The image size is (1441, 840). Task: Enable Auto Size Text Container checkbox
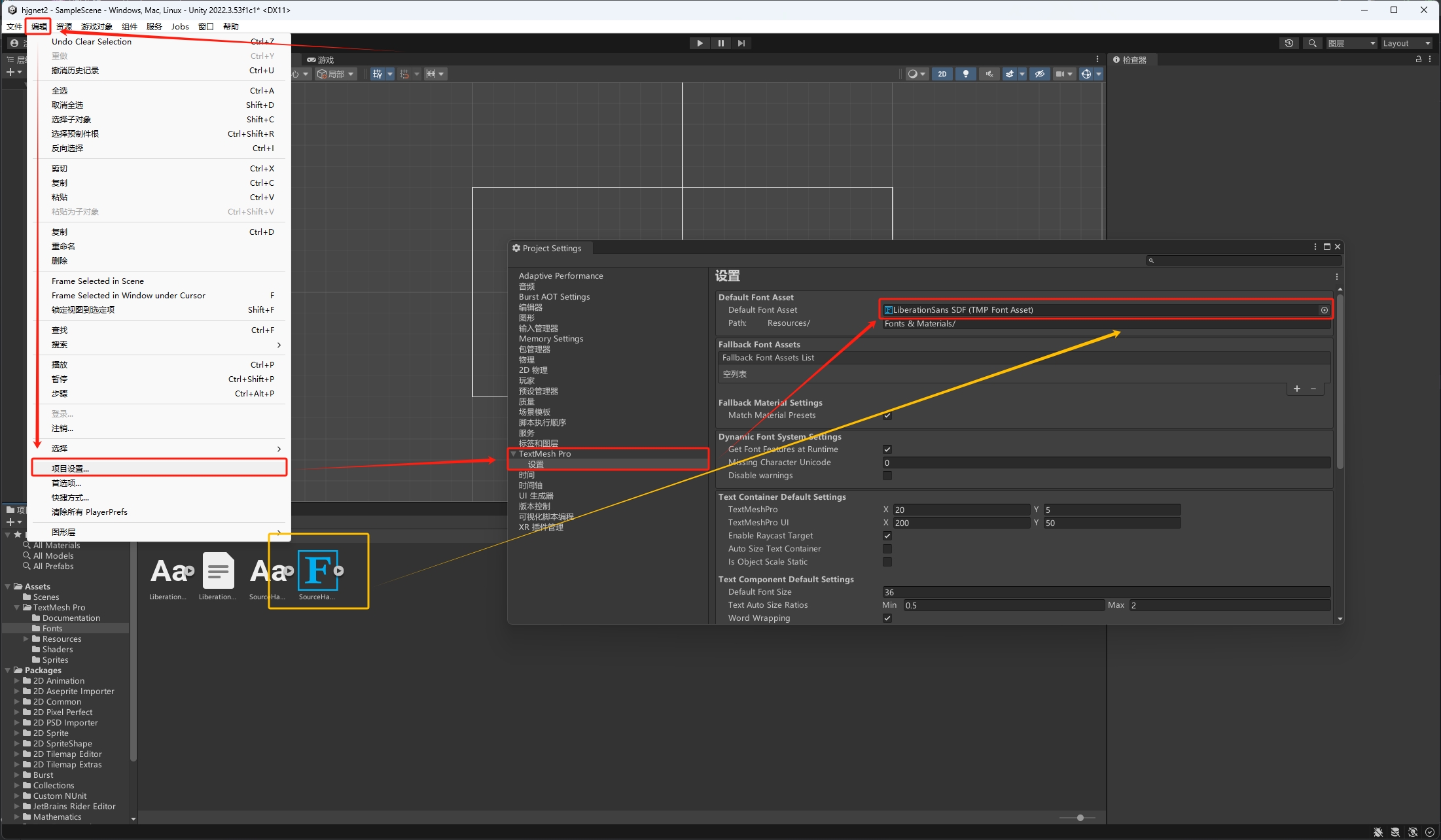pyautogui.click(x=887, y=549)
